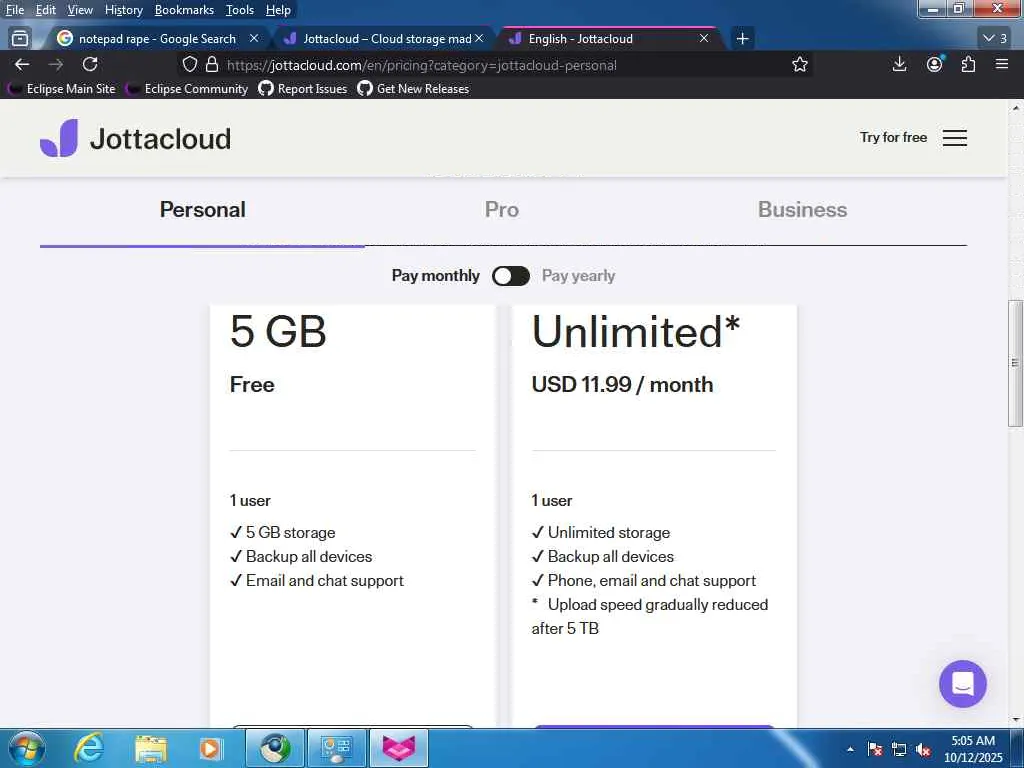1024x768 pixels.
Task: Toggle Pay monthly / Pay yearly switch
Action: [x=511, y=276]
